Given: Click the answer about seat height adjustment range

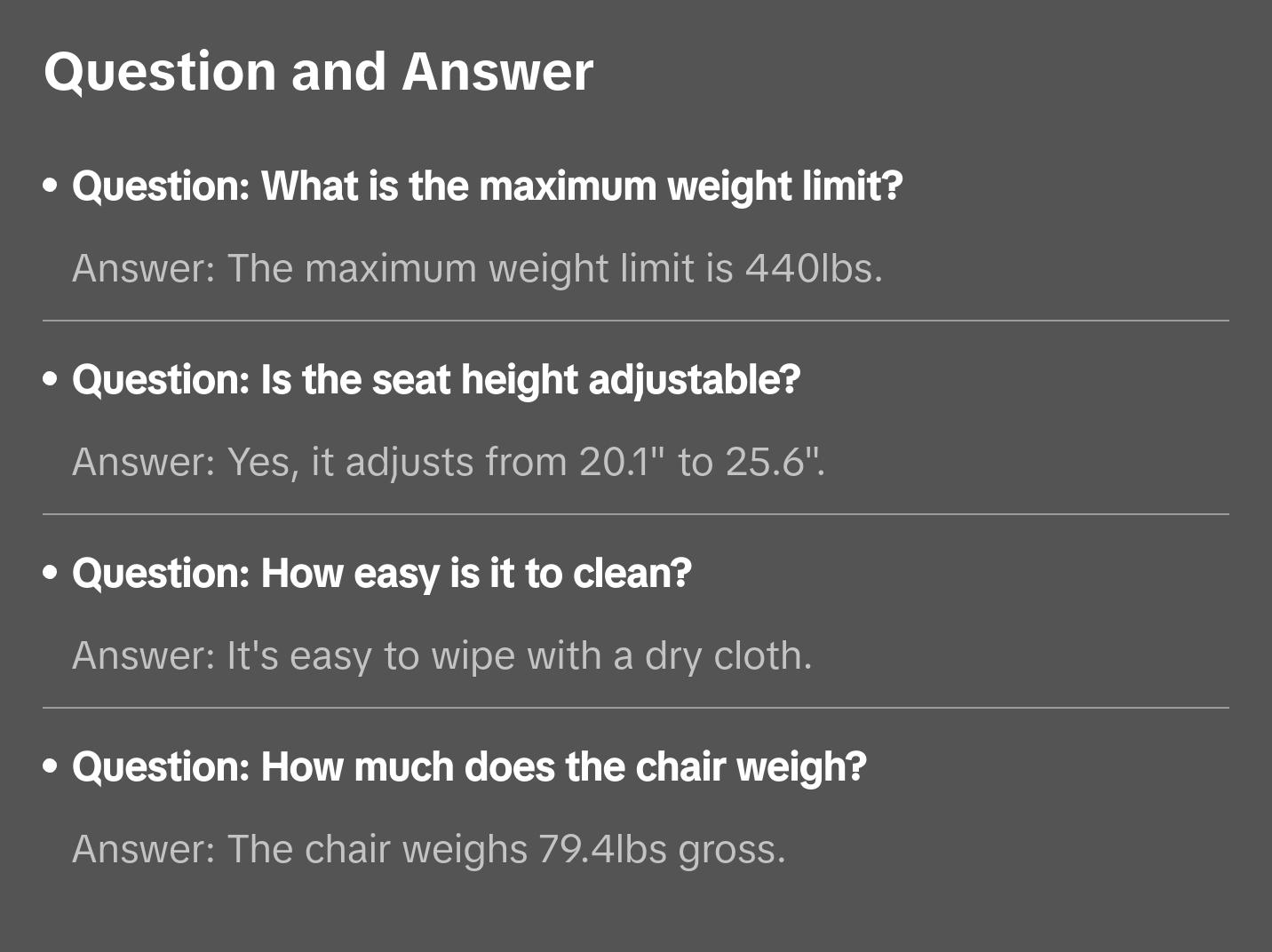Looking at the screenshot, I should (x=449, y=462).
